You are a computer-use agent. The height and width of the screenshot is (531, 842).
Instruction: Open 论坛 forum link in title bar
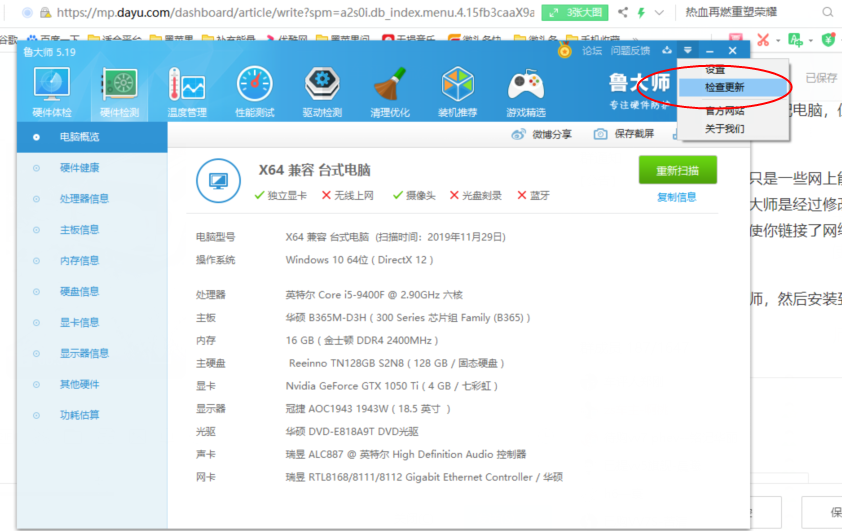click(592, 50)
